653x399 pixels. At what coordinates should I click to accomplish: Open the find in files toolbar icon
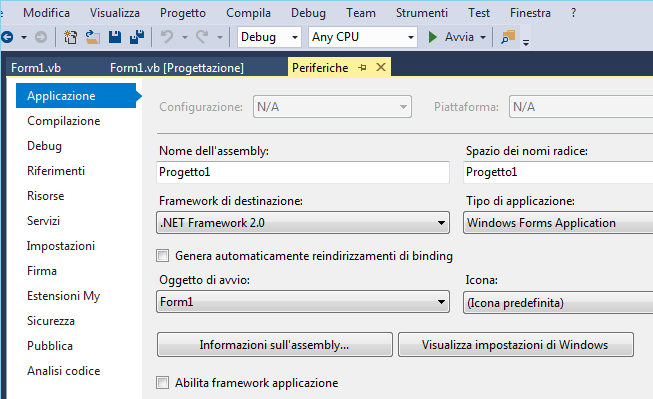click(508, 37)
